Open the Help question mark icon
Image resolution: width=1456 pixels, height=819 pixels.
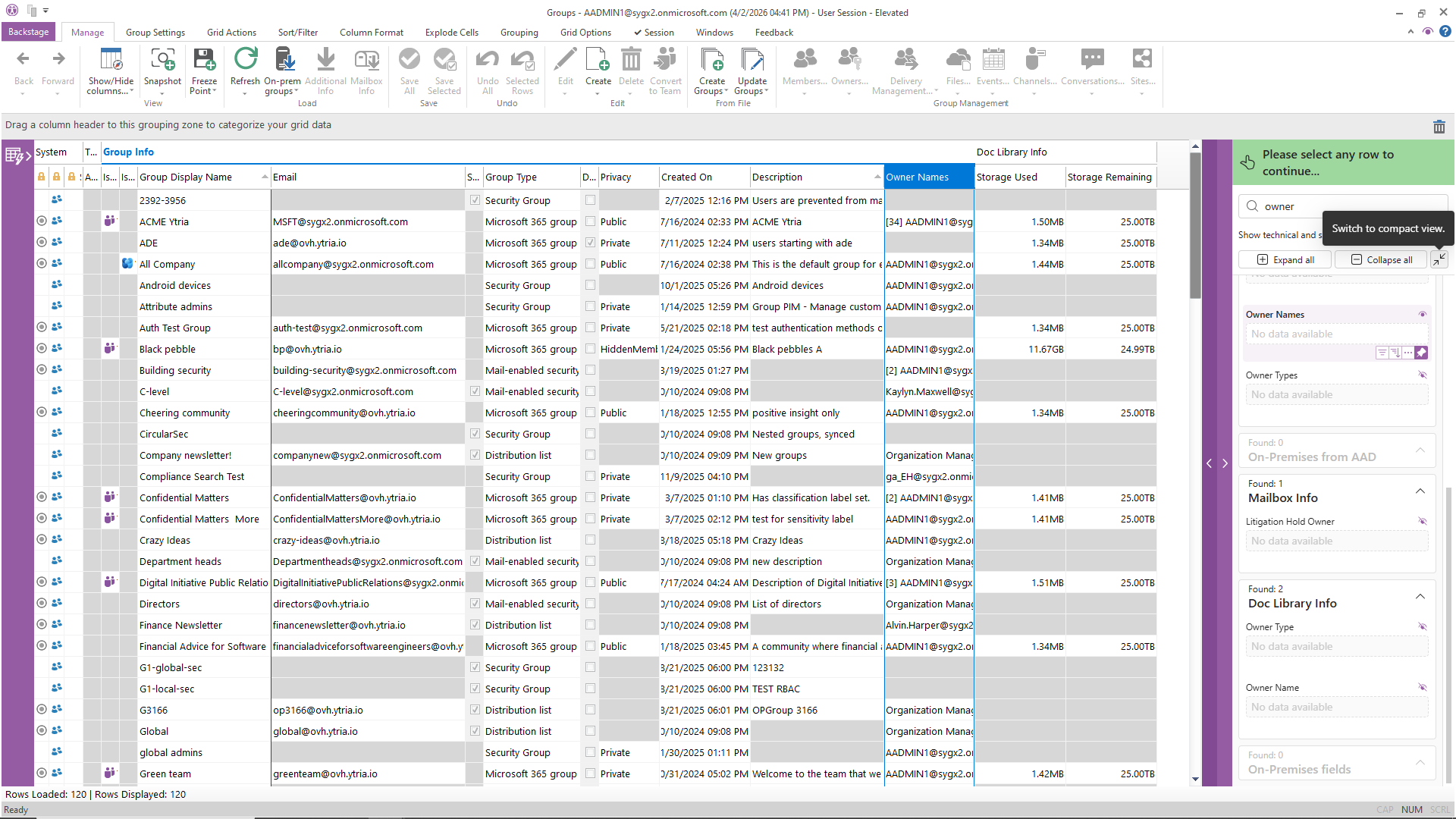(1445, 32)
